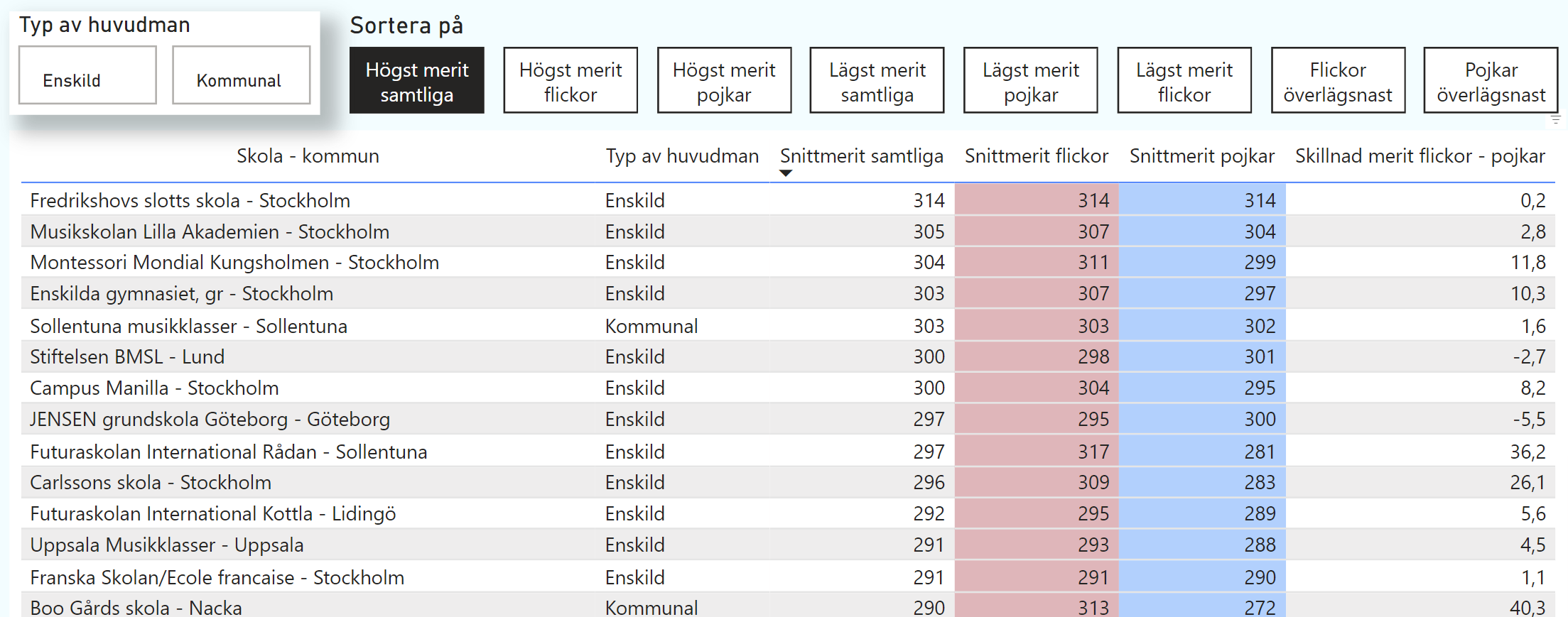Sort by Lägst merit samtliga
The width and height of the screenshot is (1568, 617).
(877, 81)
